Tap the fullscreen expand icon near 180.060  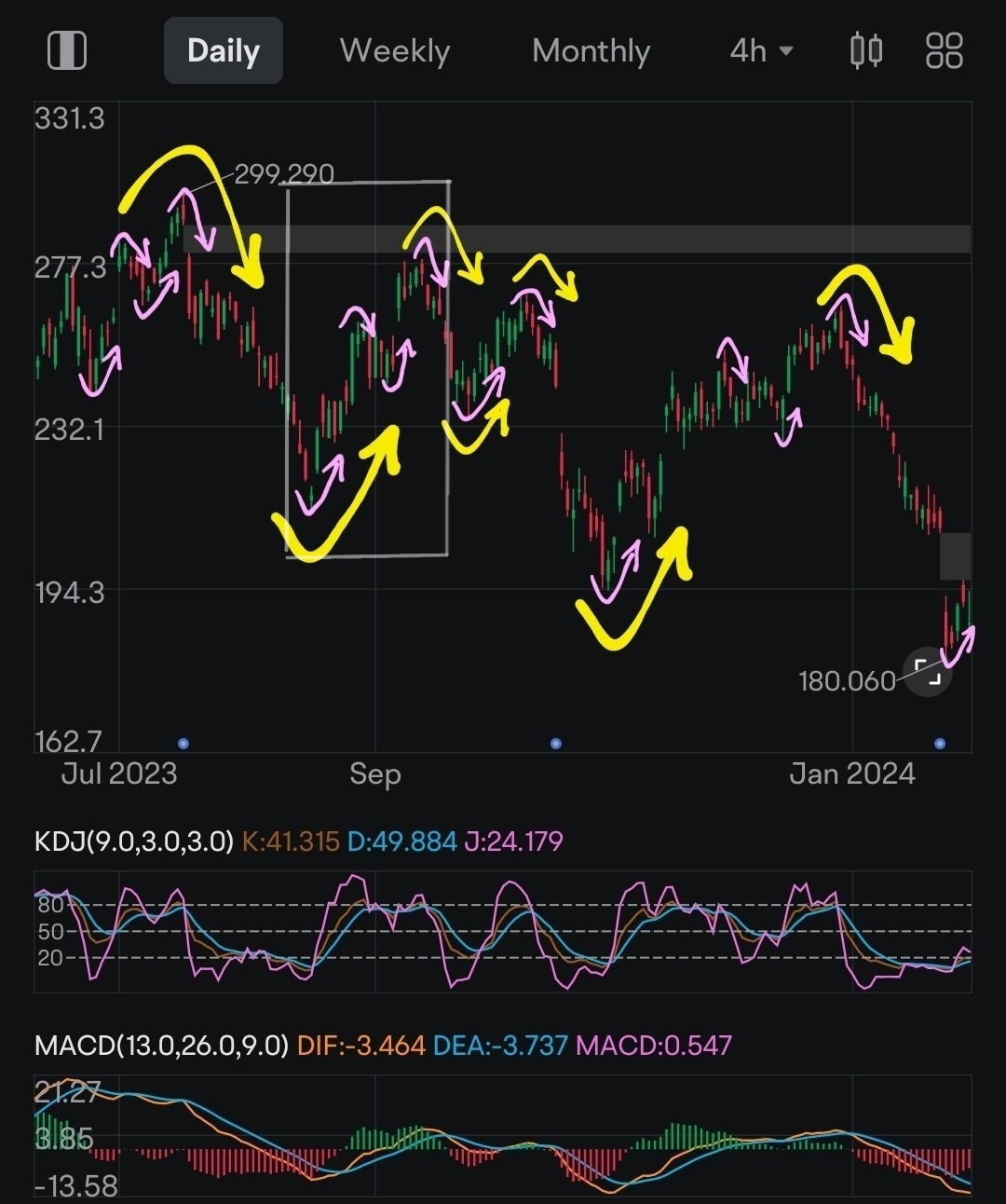click(928, 672)
